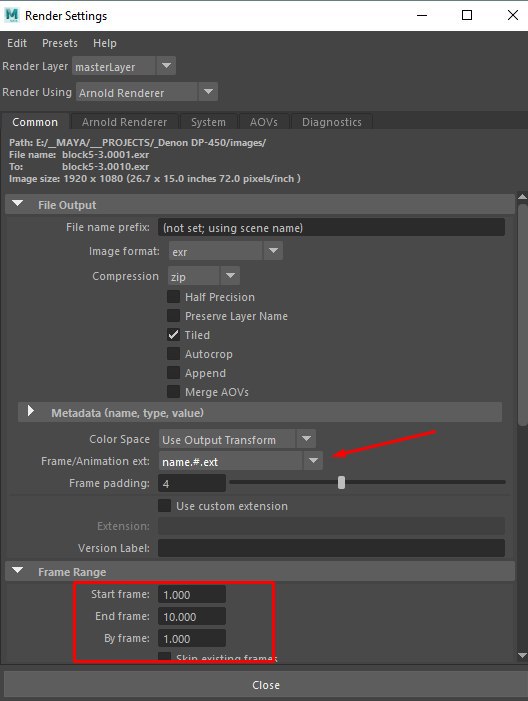Open the Image format exr dropdown
Viewport: 528px width, 701px height.
pyautogui.click(x=225, y=251)
